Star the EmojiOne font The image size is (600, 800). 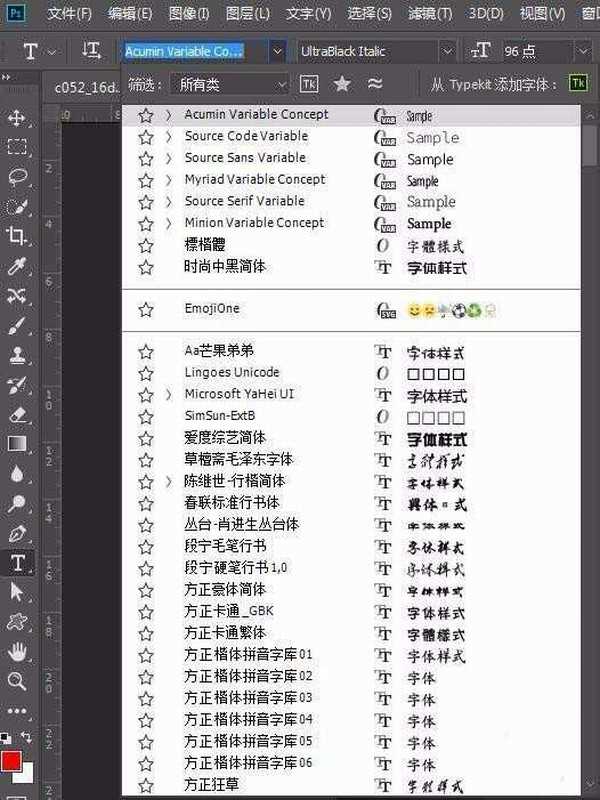pyautogui.click(x=146, y=310)
